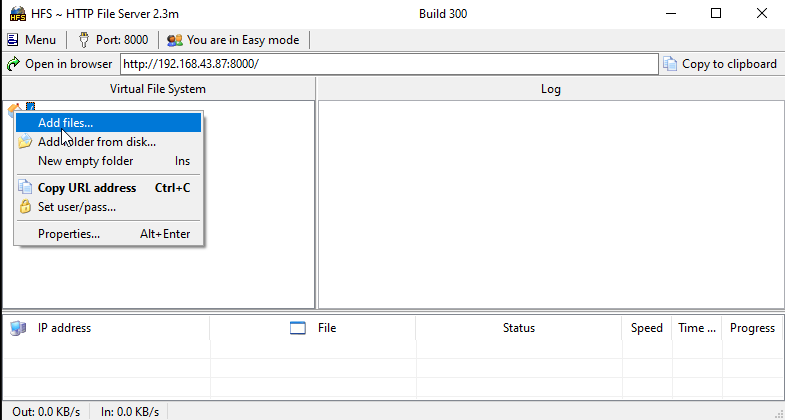This screenshot has width=785, height=420.
Task: Choose Set user/pass... from menu
Action: click(108, 207)
